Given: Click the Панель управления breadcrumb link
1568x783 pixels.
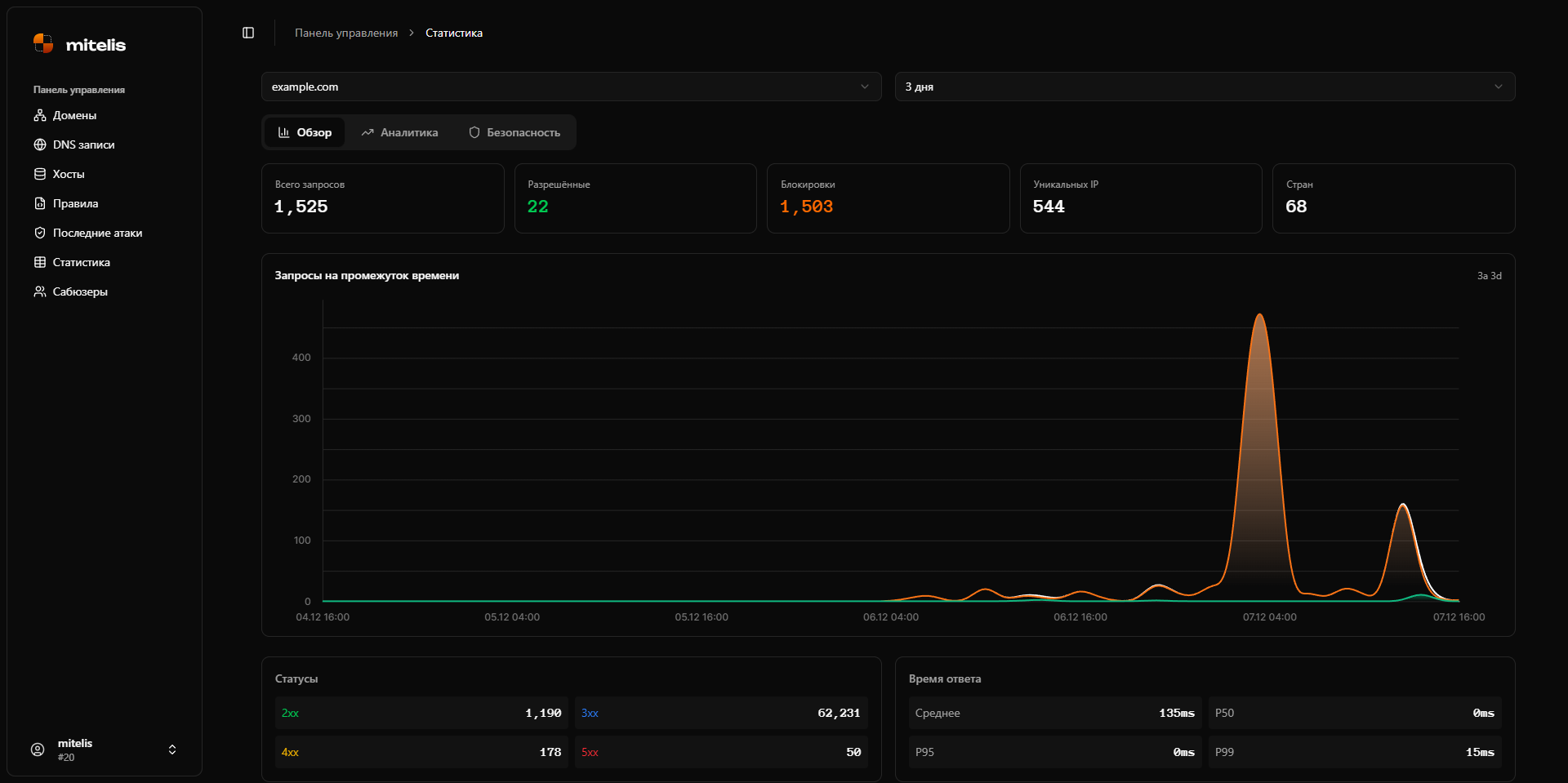Looking at the screenshot, I should point(346,33).
